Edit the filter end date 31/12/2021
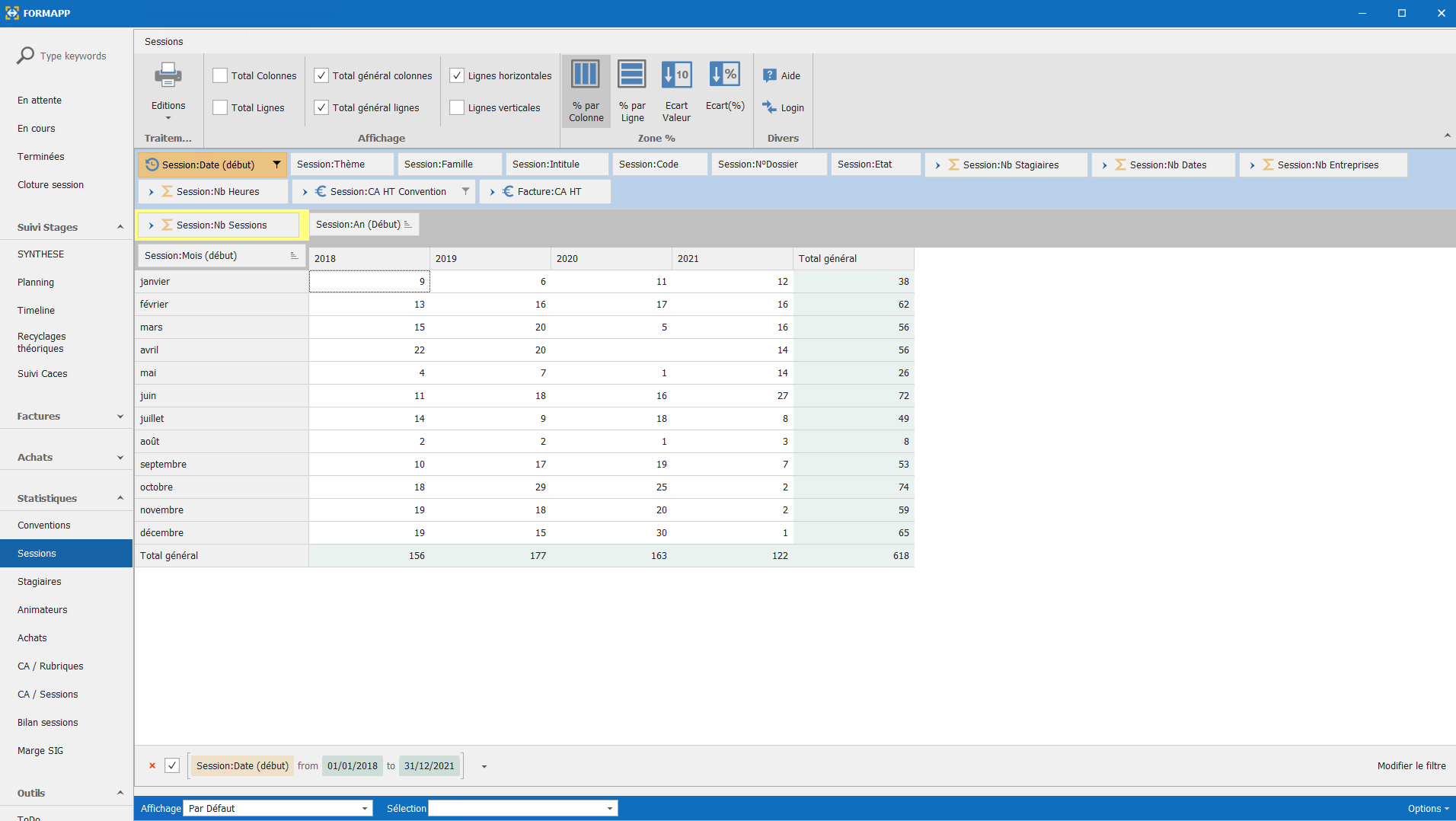 (x=429, y=765)
